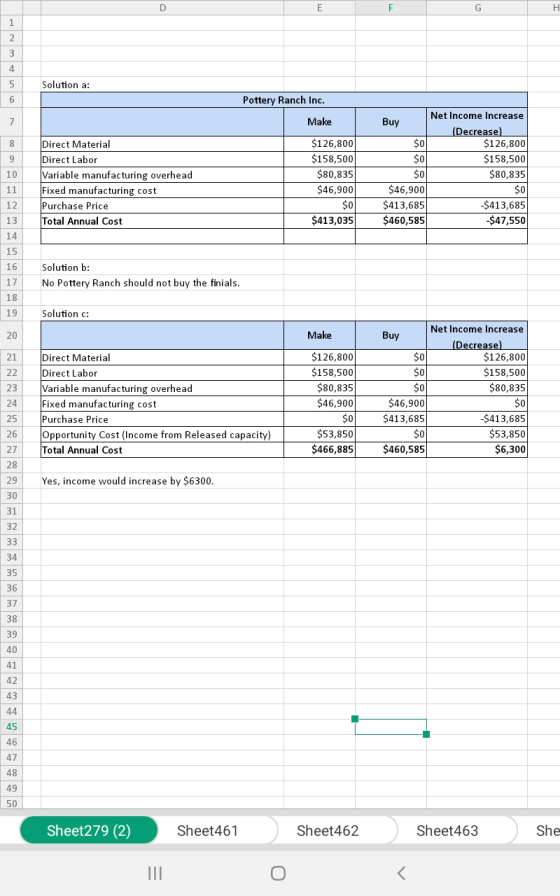Click the bottom-right selection handle of the active cell
The height and width of the screenshot is (896, 560).
click(x=426, y=734)
